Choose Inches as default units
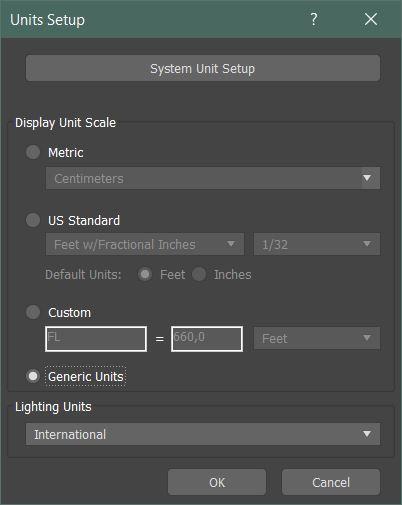Viewport: 402px width, 505px height. click(x=199, y=274)
